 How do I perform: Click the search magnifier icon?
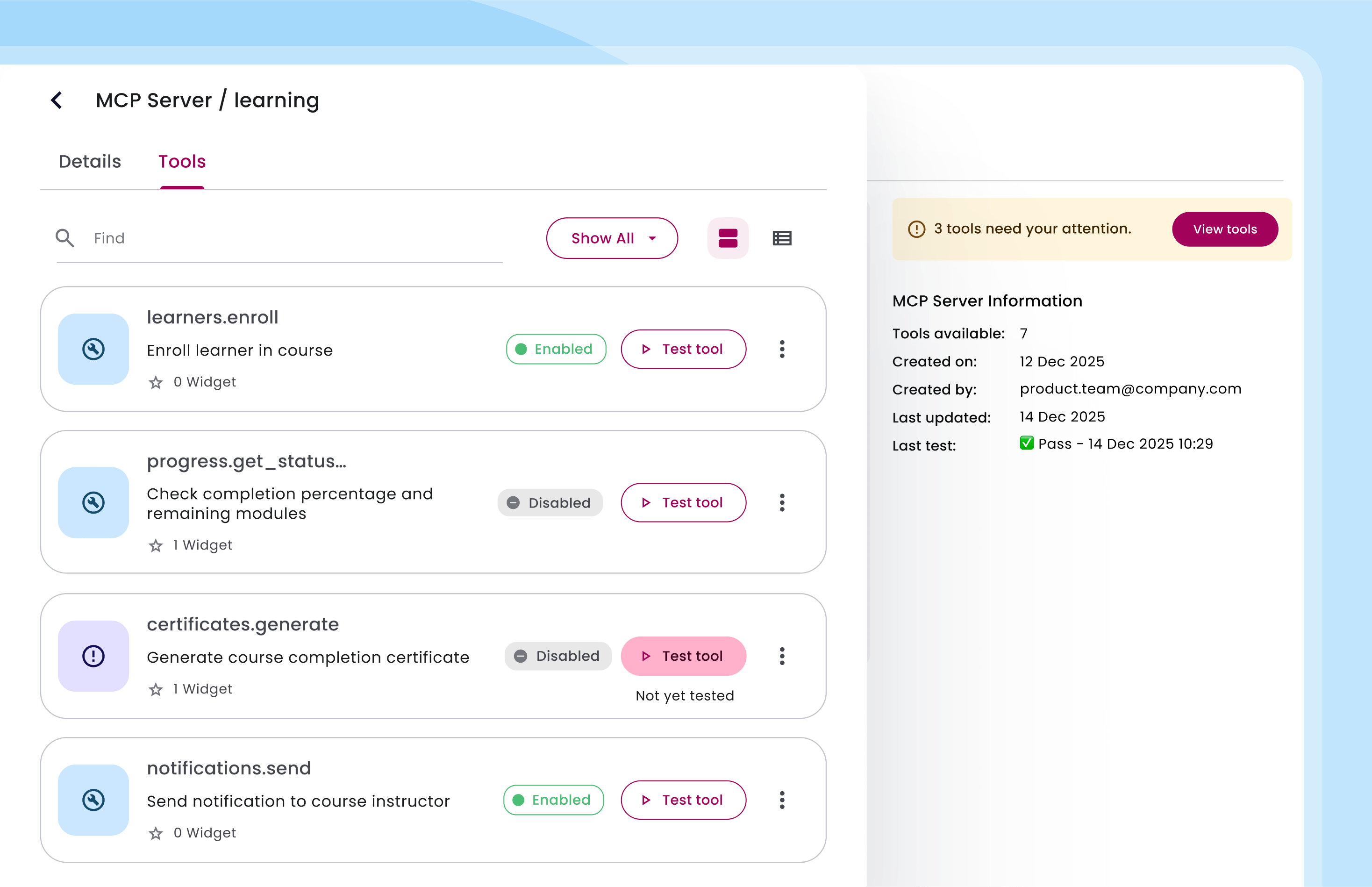click(64, 238)
